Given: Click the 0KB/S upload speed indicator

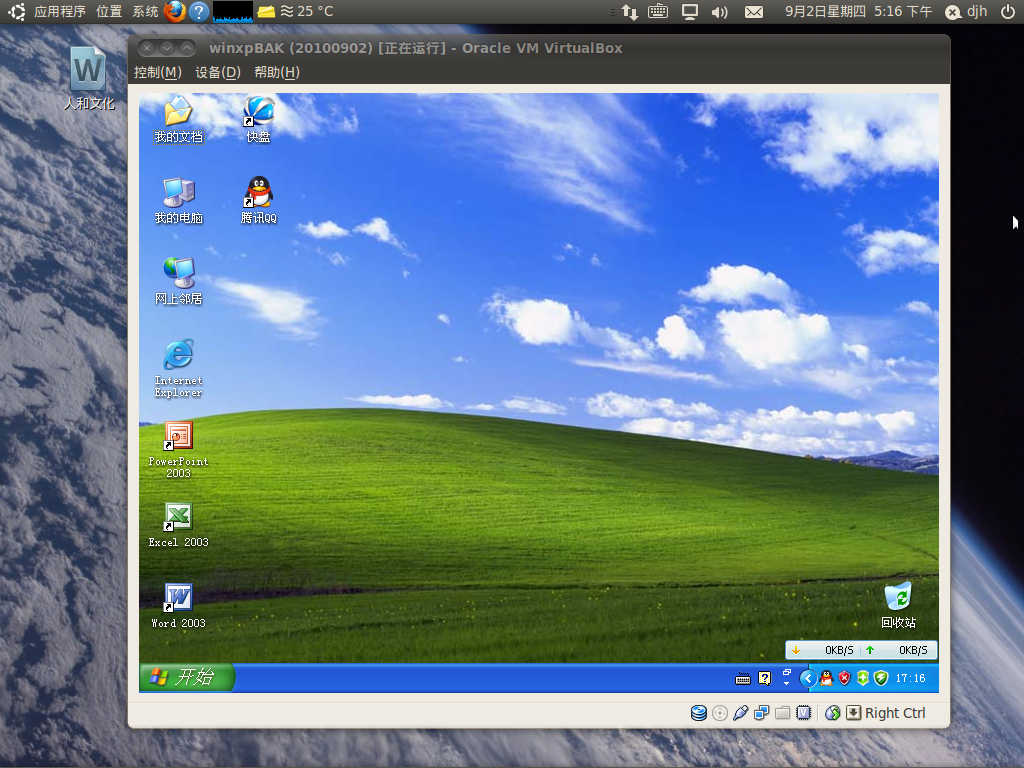Looking at the screenshot, I should pos(897,650).
